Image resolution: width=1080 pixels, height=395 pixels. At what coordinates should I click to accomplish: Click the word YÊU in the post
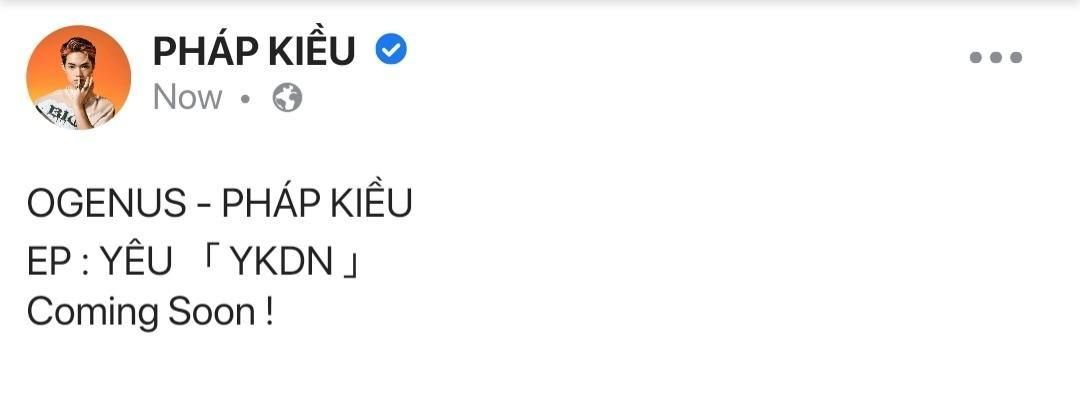136,259
